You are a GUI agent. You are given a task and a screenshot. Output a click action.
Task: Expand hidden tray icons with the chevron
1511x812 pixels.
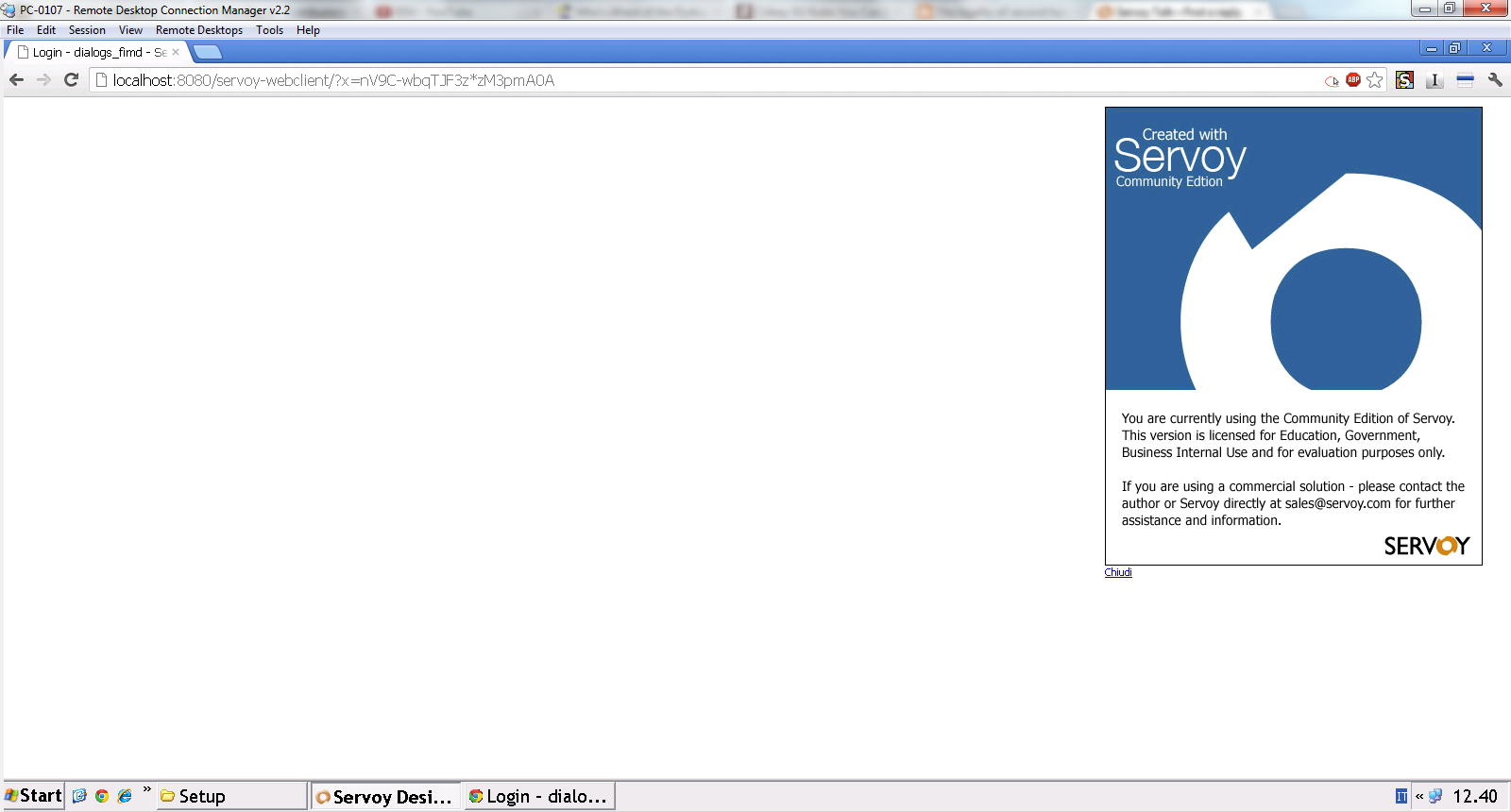point(1419,796)
